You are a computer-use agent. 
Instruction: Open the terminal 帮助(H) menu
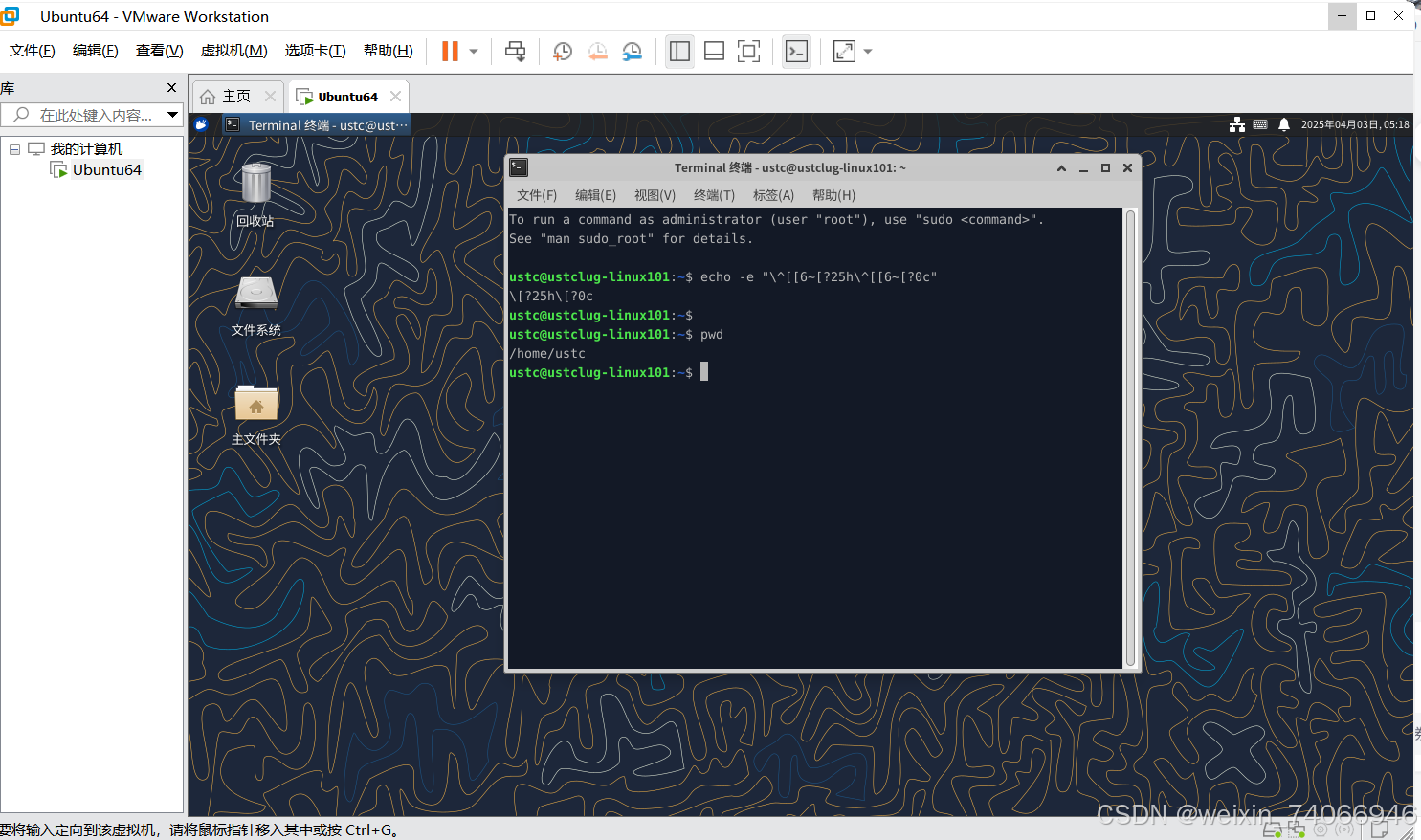click(x=833, y=195)
